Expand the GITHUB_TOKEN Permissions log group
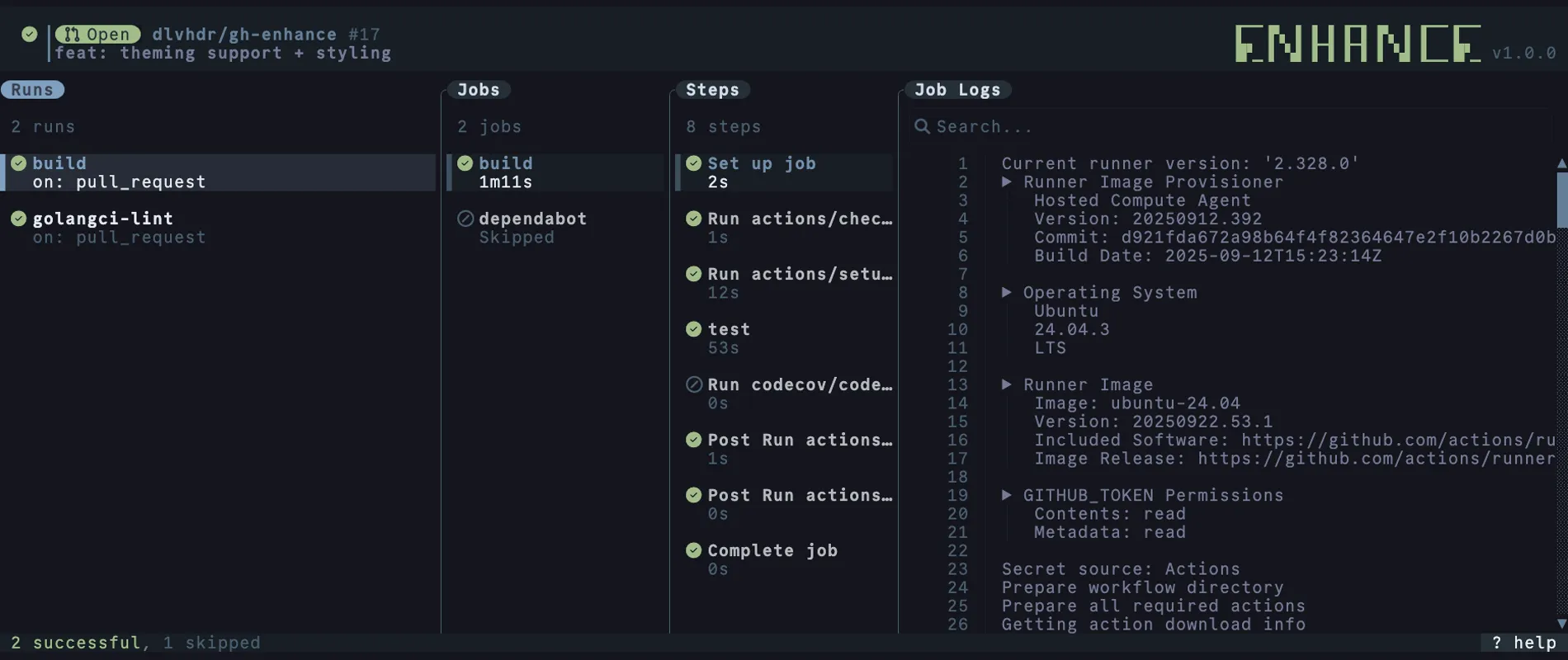1568x660 pixels. coord(1007,496)
